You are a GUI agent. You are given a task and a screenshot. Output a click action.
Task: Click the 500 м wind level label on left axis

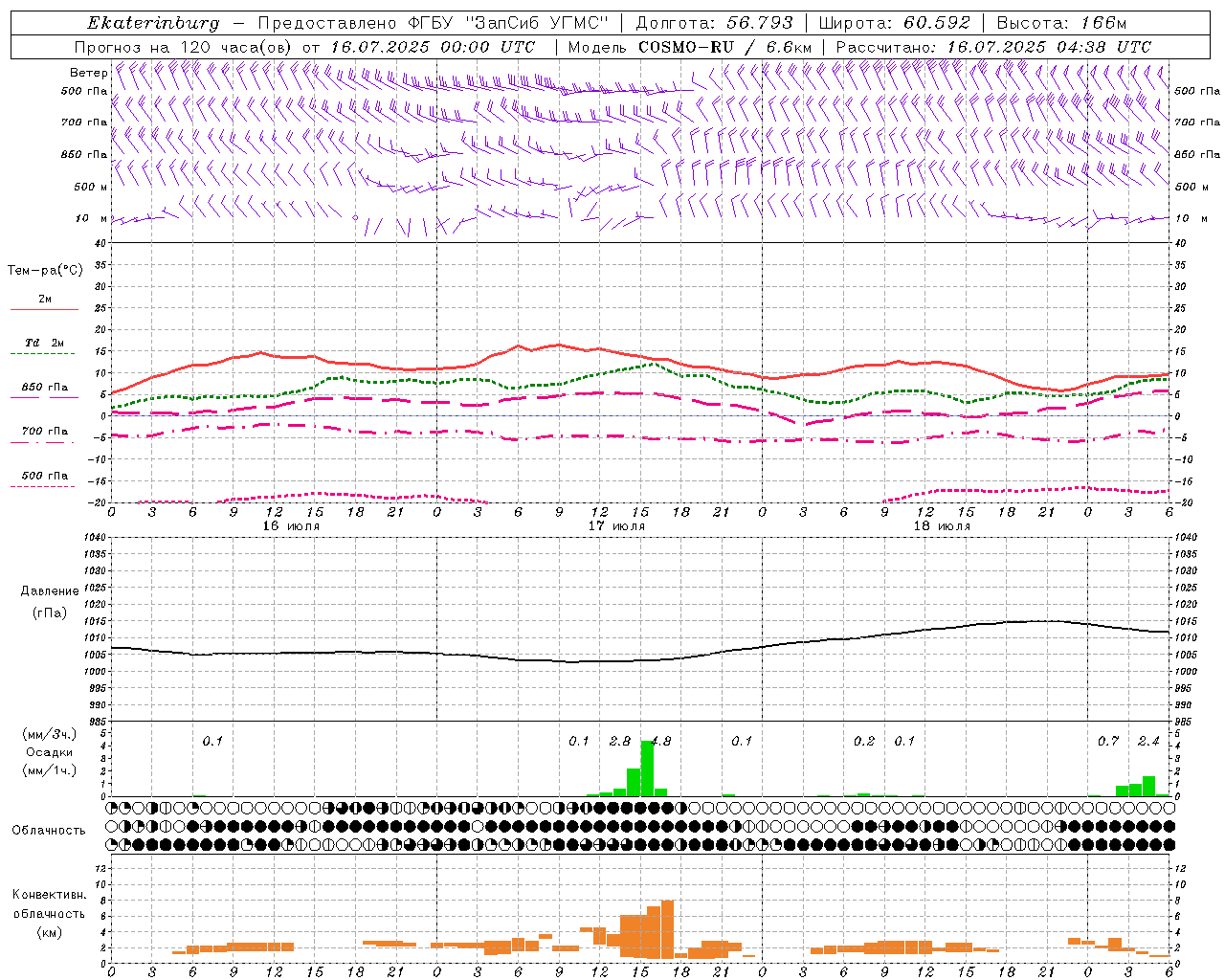pyautogui.click(x=91, y=187)
